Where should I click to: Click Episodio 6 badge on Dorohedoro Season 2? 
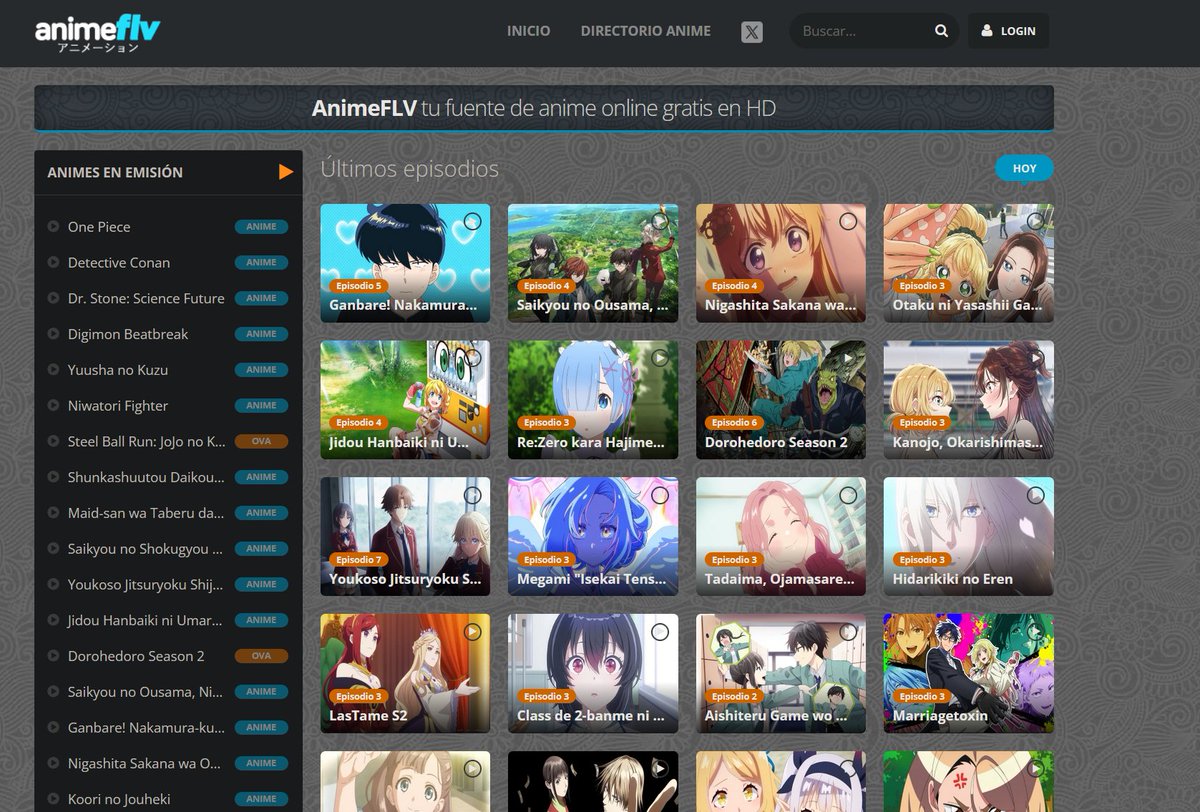(x=733, y=423)
